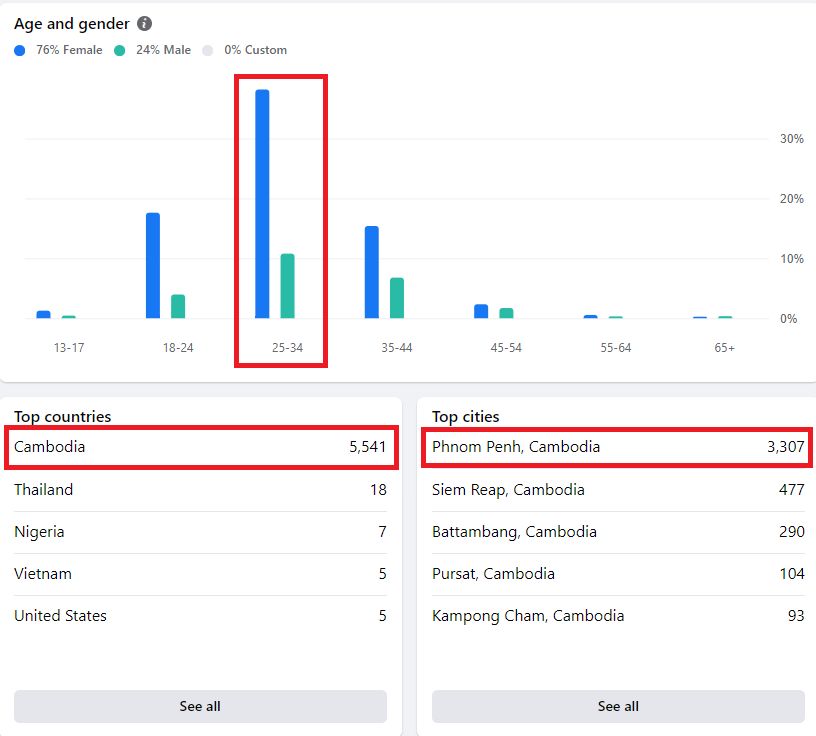The image size is (816, 736).
Task: Click the green Male legend dot
Action: pyautogui.click(x=120, y=50)
